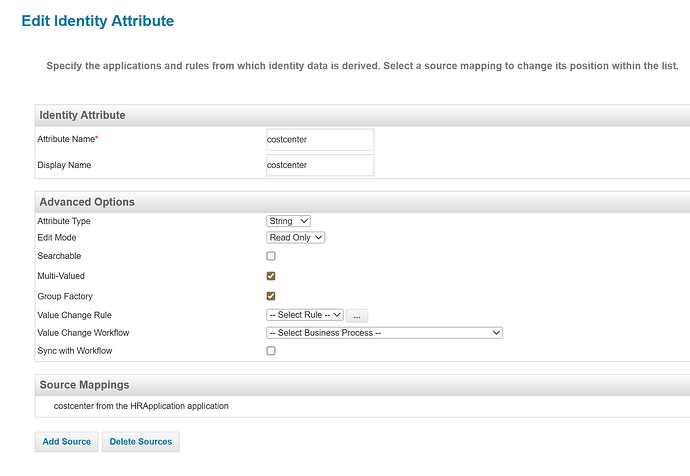Enable the Searchable checkbox
This screenshot has width=690, height=476.
pyautogui.click(x=271, y=257)
